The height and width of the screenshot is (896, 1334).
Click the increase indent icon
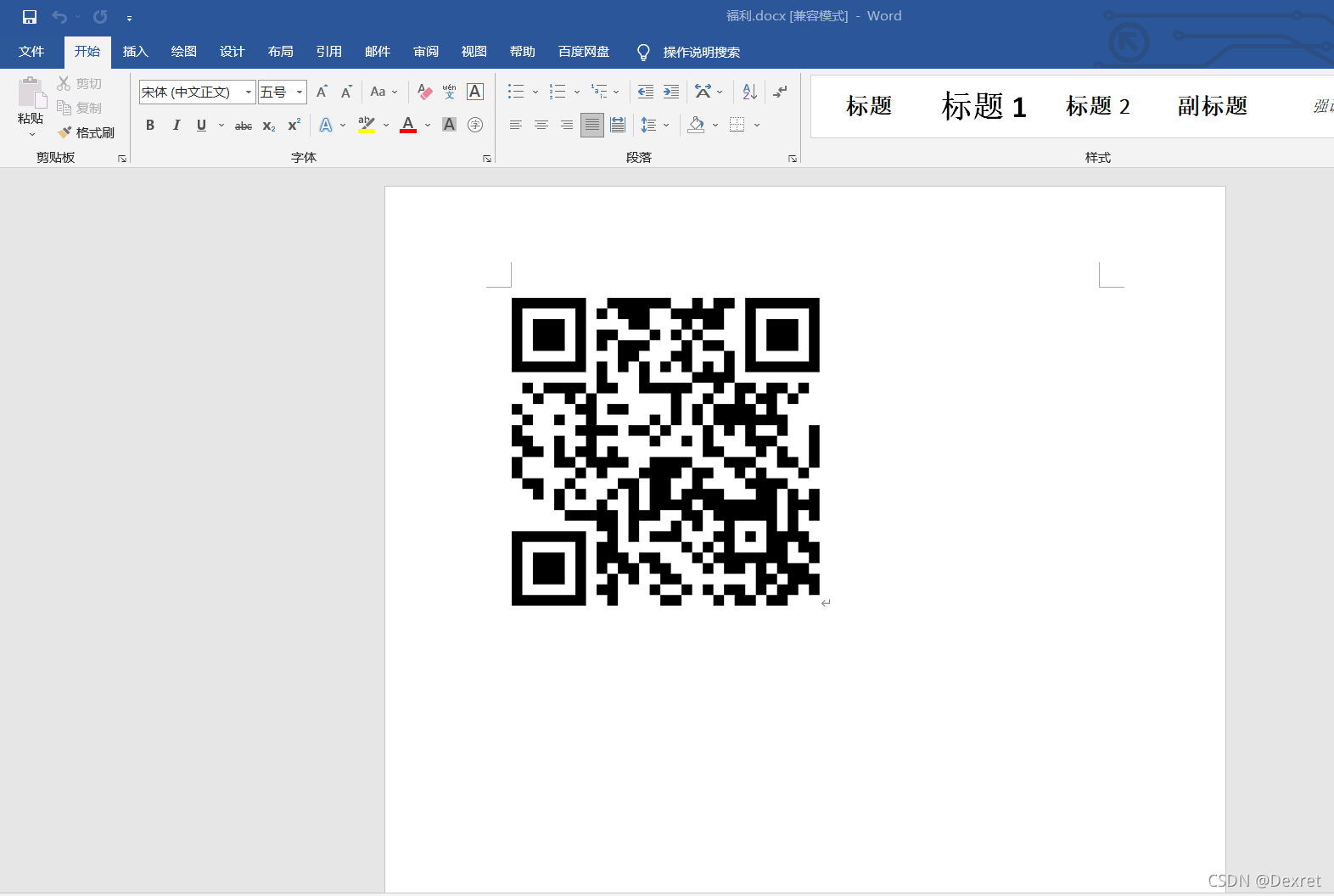[x=671, y=92]
